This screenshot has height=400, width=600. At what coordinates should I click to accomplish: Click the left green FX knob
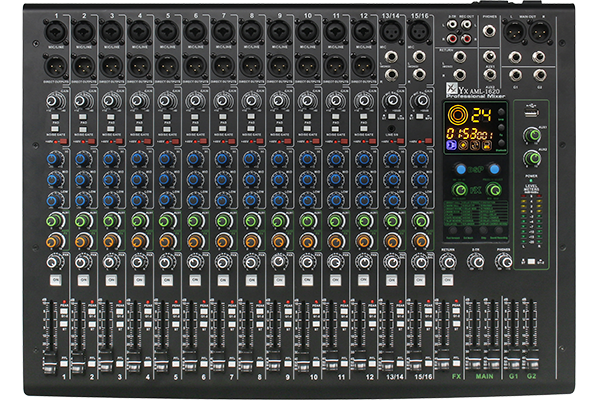[x=460, y=189]
